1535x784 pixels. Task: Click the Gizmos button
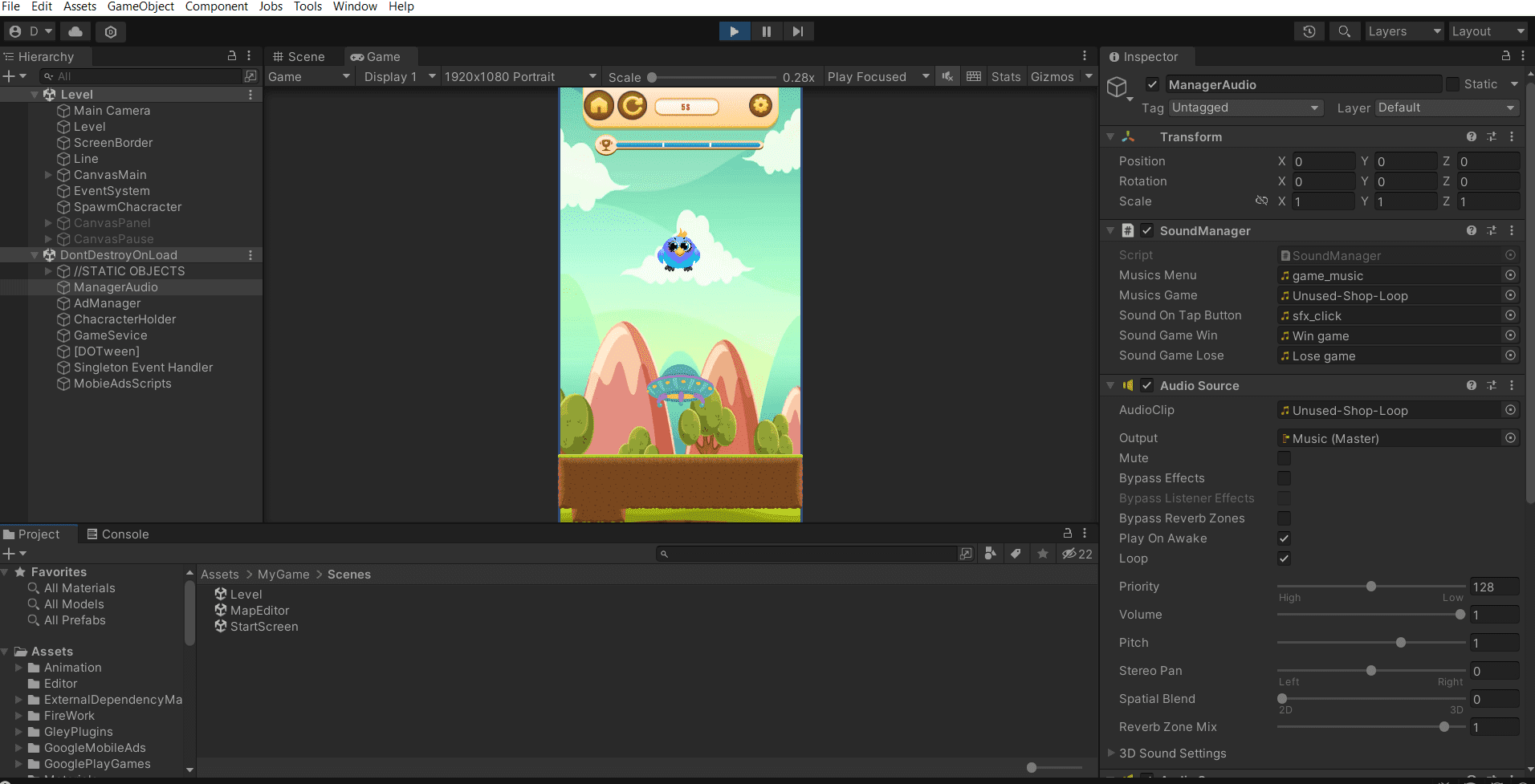[x=1053, y=77]
